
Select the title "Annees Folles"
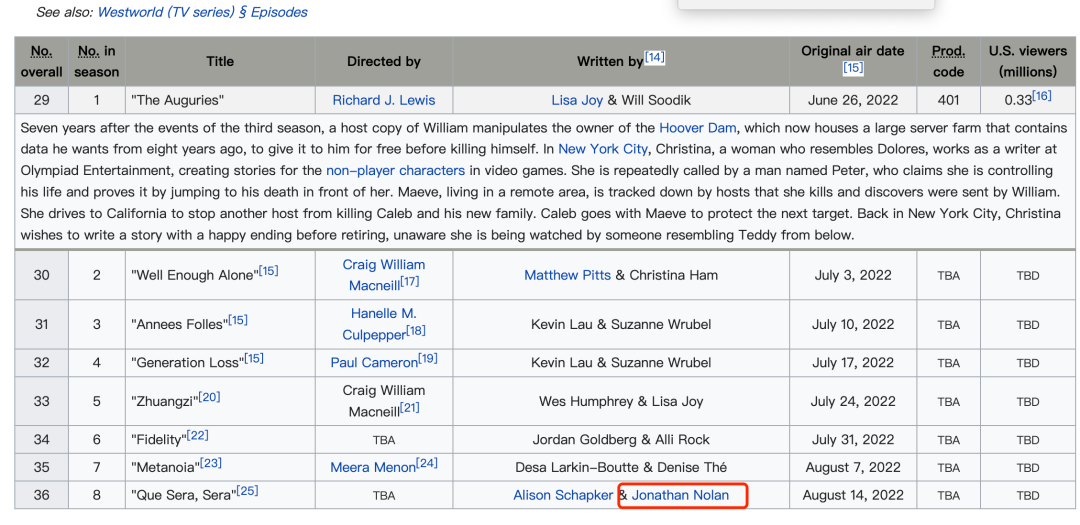click(x=179, y=325)
